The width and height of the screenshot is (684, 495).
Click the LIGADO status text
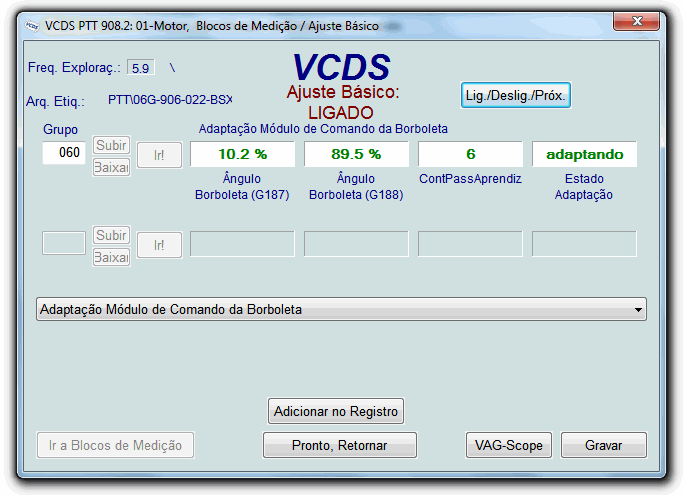[341, 113]
